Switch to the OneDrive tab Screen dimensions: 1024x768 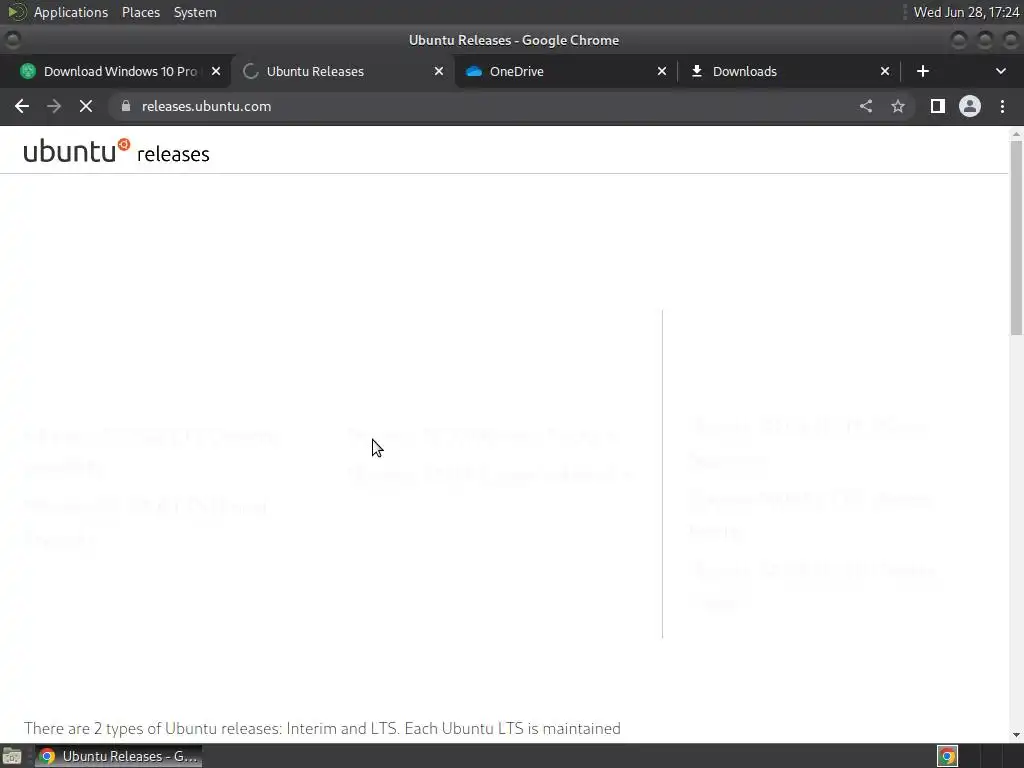(566, 71)
